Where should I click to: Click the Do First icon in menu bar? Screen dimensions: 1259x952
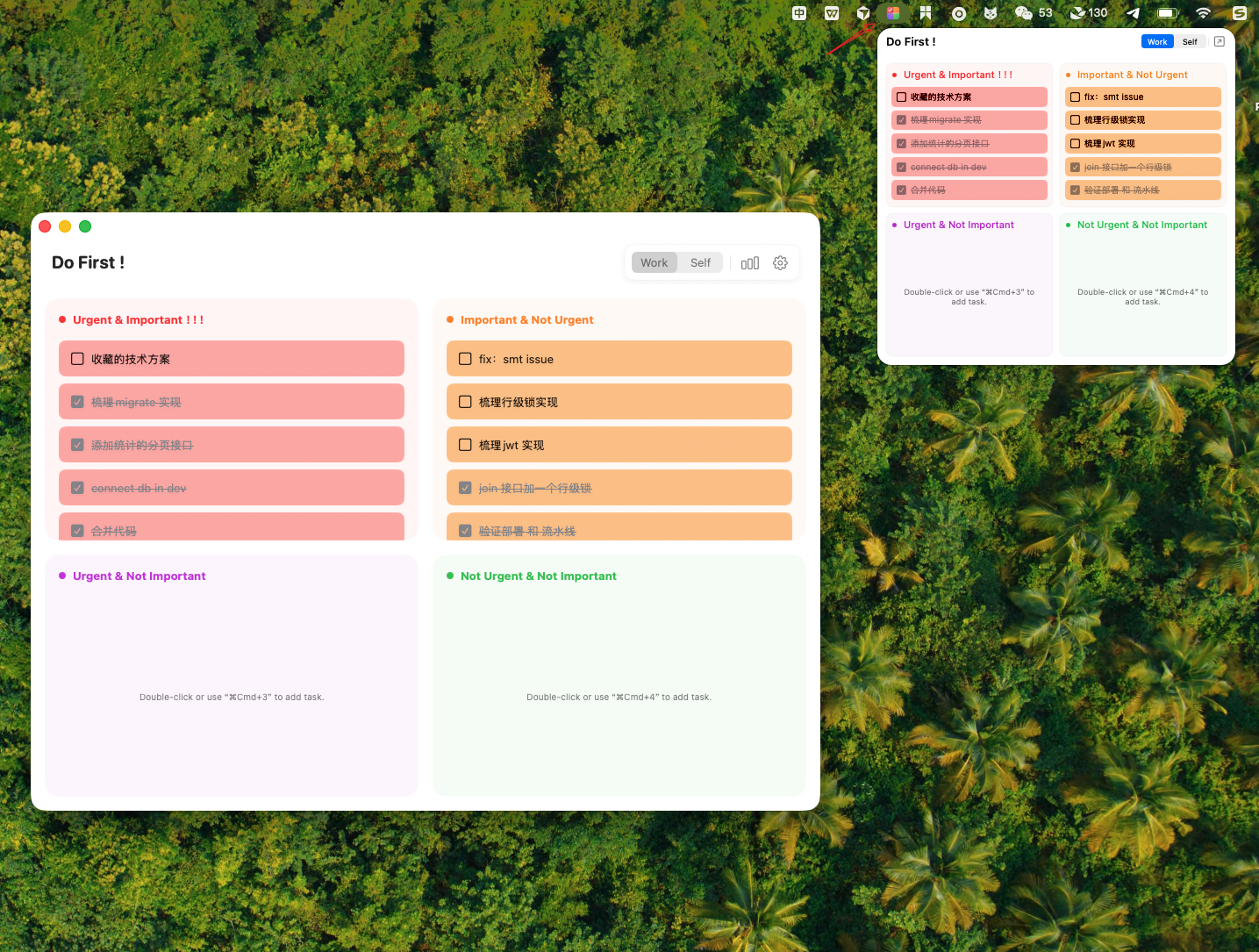coord(892,13)
